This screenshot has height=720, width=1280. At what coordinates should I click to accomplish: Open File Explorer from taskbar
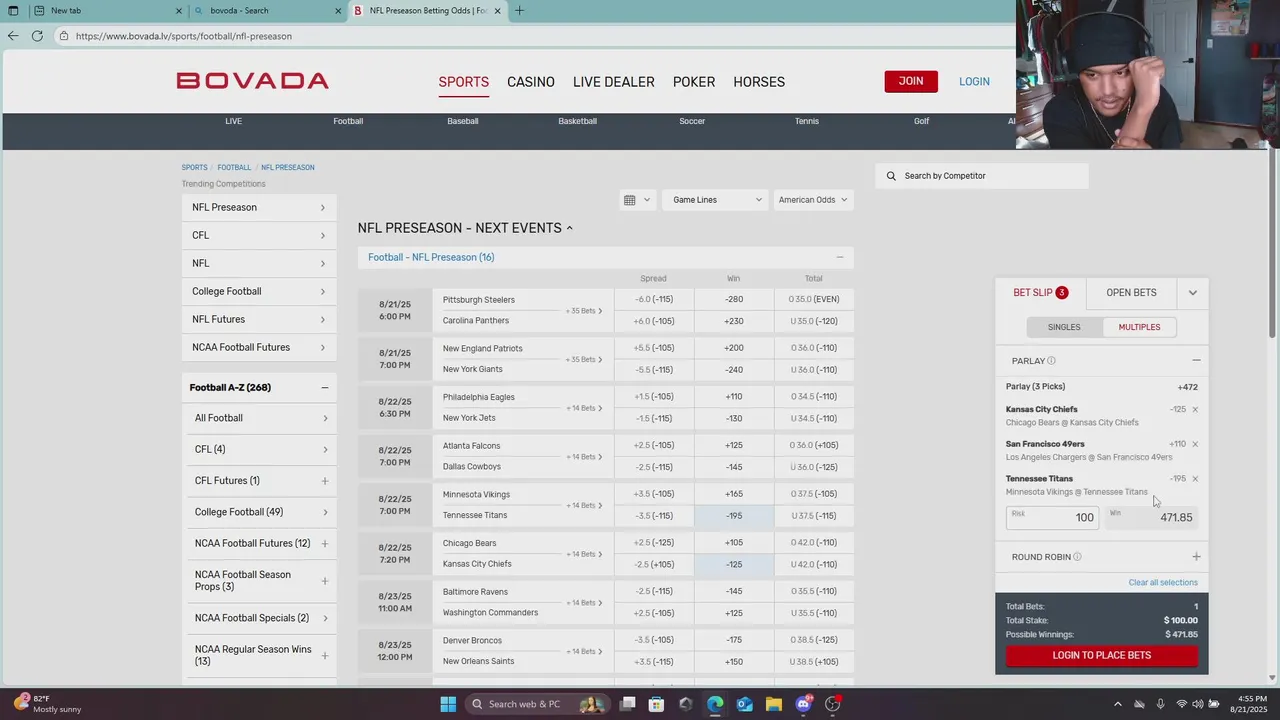pos(774,704)
